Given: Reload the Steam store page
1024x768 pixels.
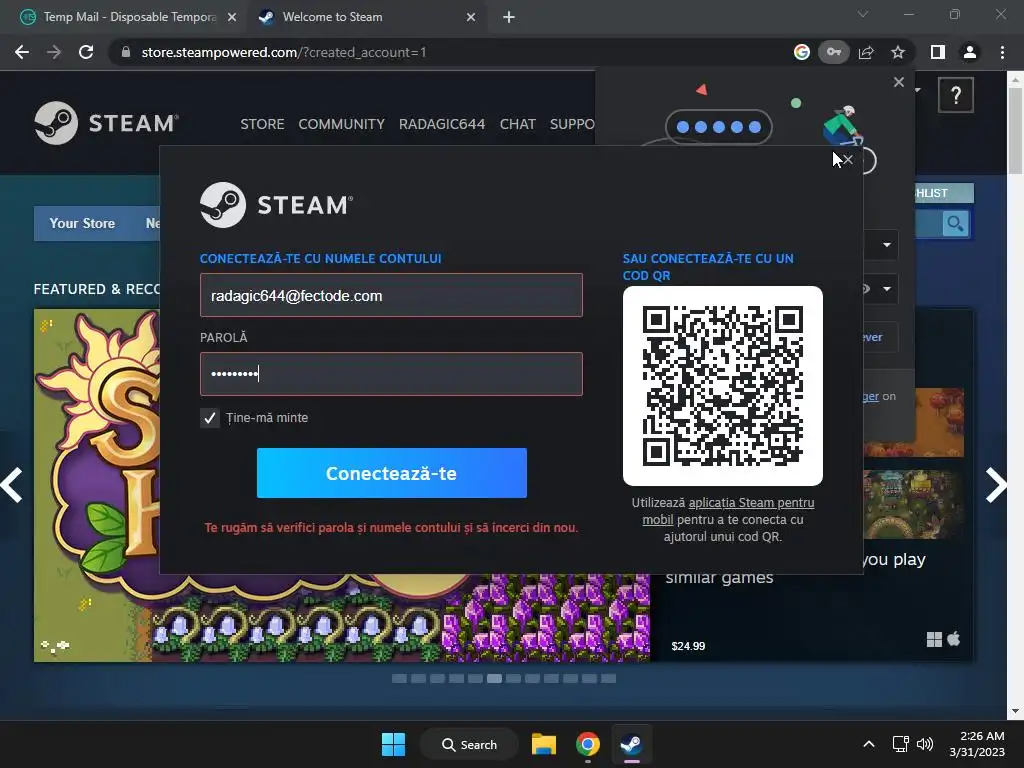Looking at the screenshot, I should point(86,52).
